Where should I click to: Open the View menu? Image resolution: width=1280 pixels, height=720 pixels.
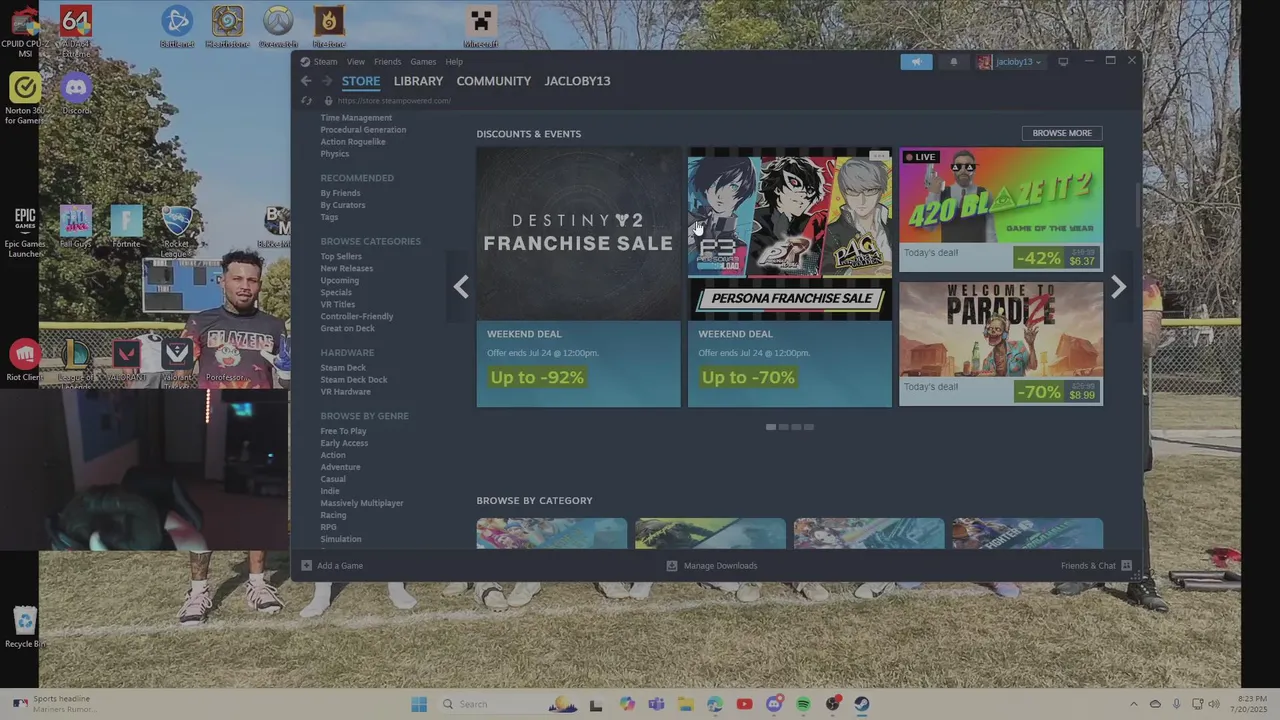click(356, 62)
